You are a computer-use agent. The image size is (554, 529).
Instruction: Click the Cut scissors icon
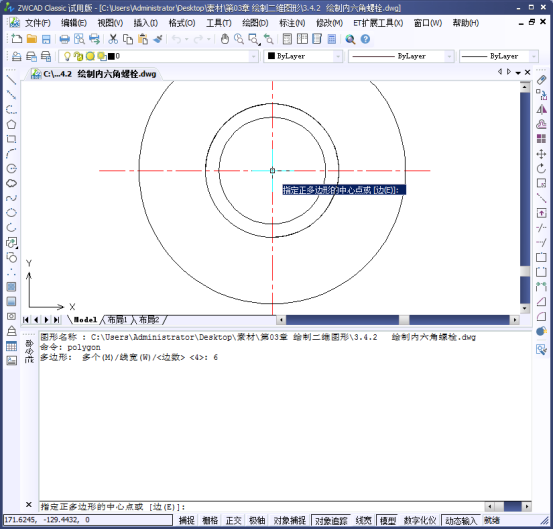click(x=113, y=39)
